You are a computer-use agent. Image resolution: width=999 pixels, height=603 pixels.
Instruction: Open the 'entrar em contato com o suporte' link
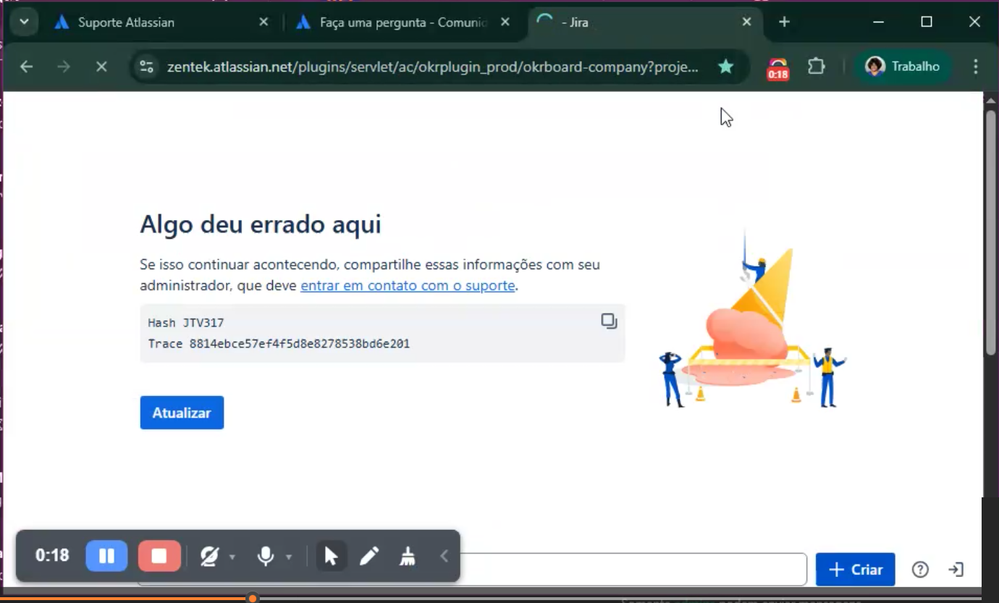tap(407, 285)
